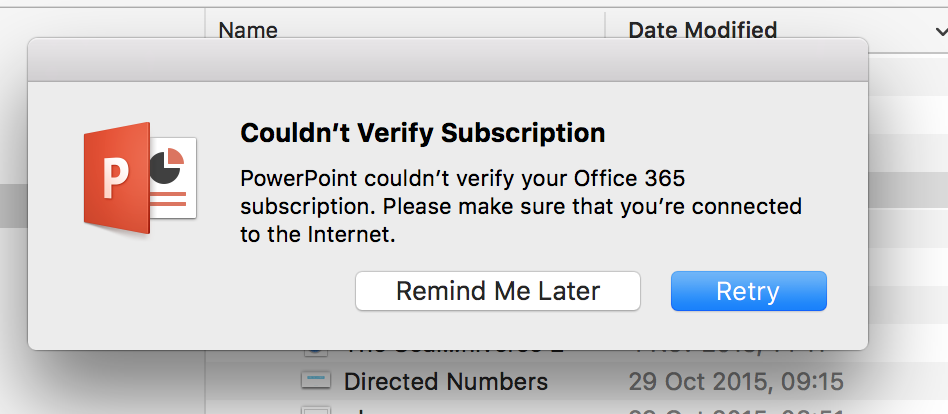Click the 29 Oct 2015, 09:15 date cell

(x=736, y=381)
